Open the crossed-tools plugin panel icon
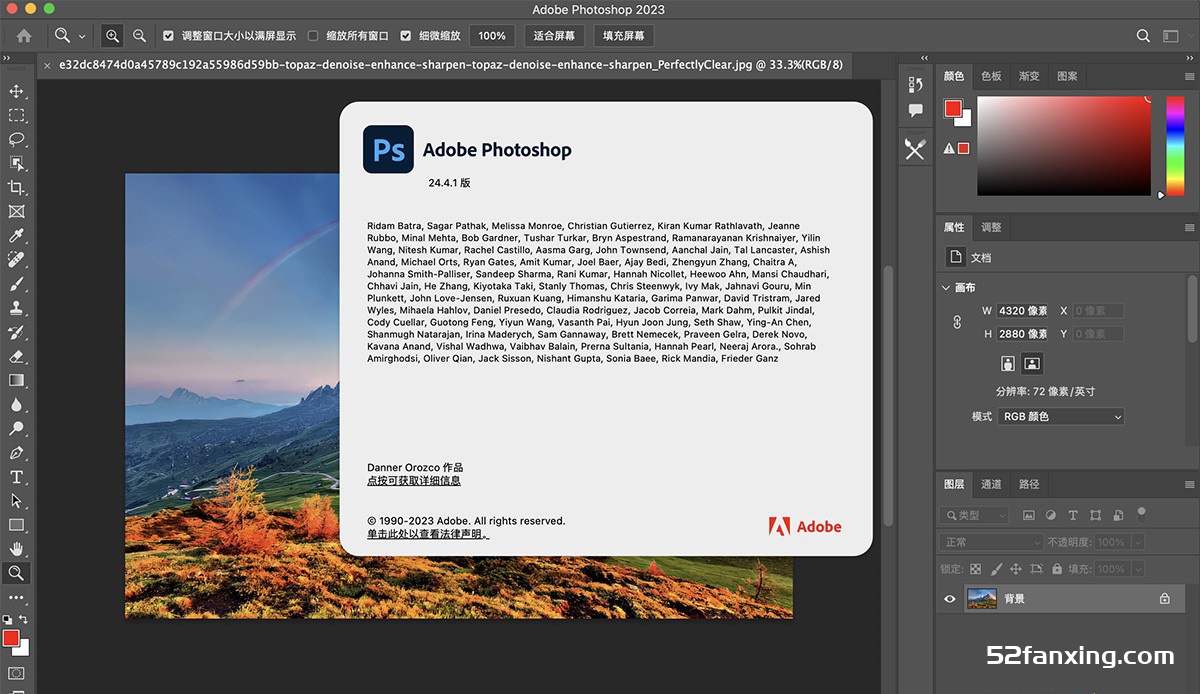The image size is (1200, 694). pyautogui.click(x=915, y=148)
